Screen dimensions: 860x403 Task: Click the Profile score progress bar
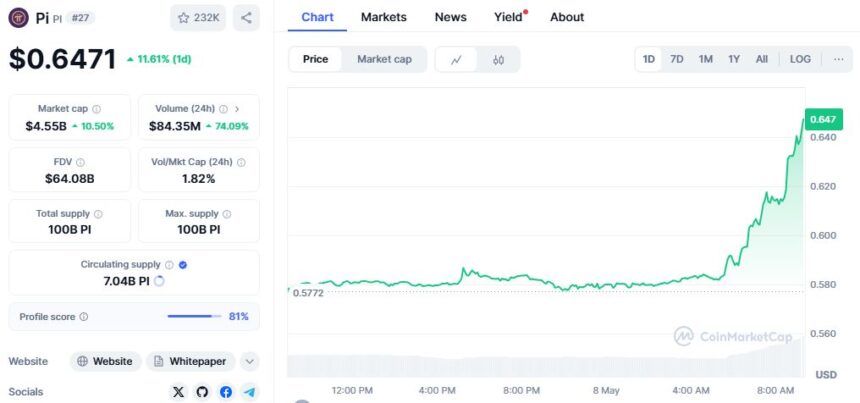[194, 316]
